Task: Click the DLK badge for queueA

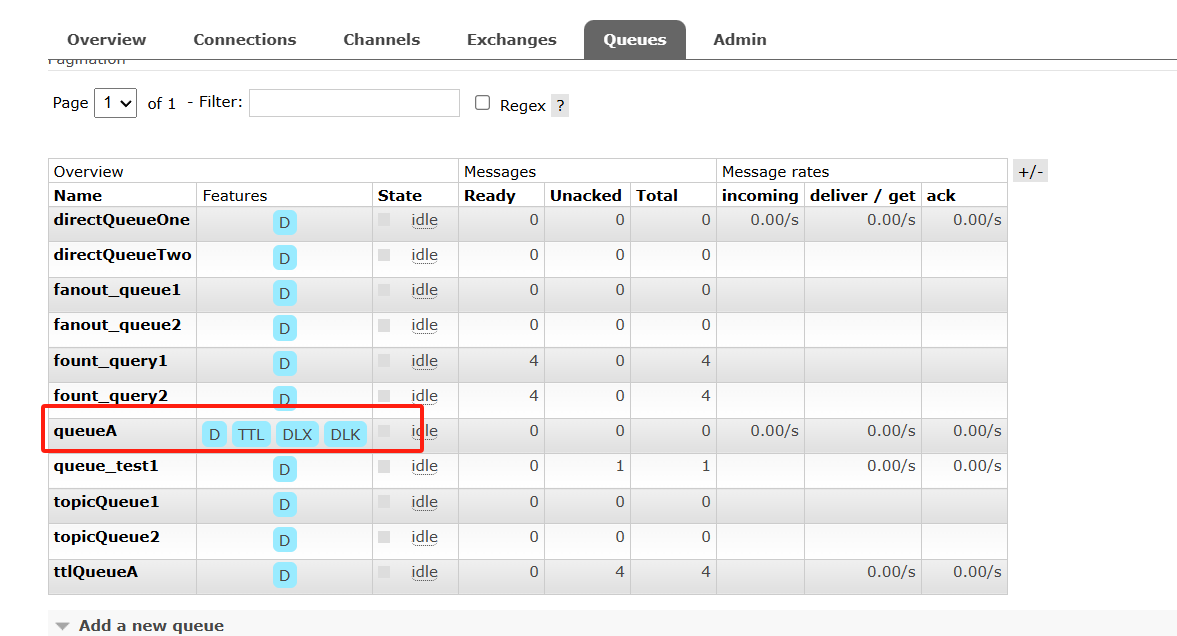Action: [345, 435]
